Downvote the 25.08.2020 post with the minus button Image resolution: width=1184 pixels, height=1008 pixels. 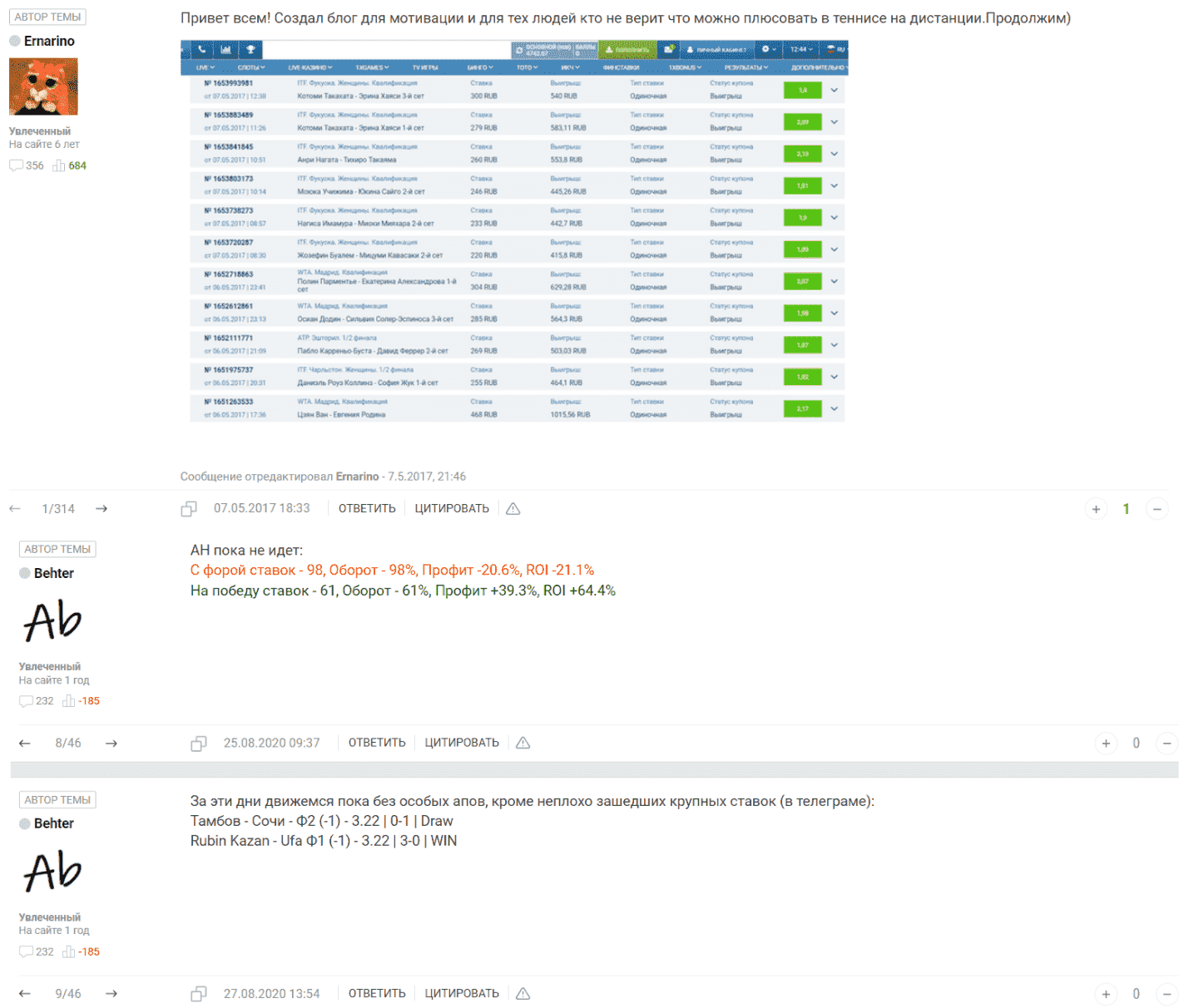coord(1167,744)
